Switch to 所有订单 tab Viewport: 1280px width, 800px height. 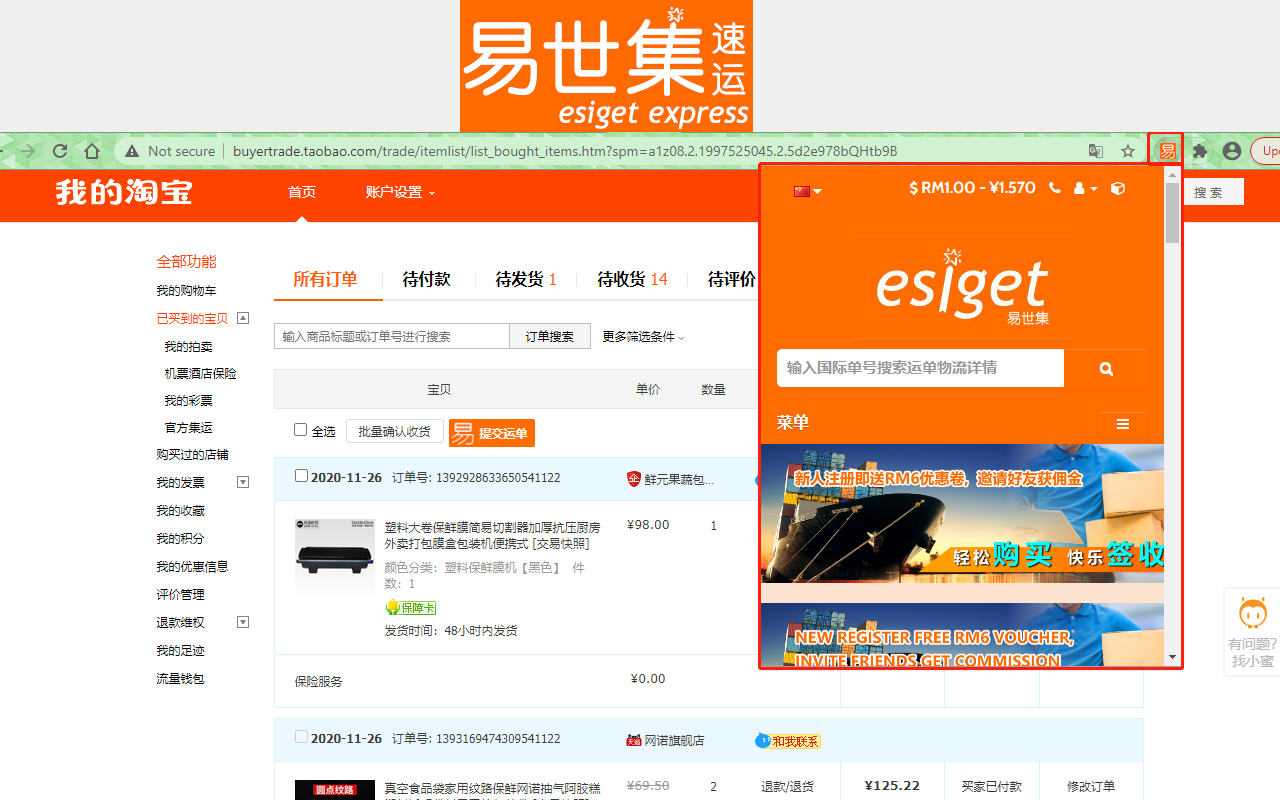click(x=325, y=280)
